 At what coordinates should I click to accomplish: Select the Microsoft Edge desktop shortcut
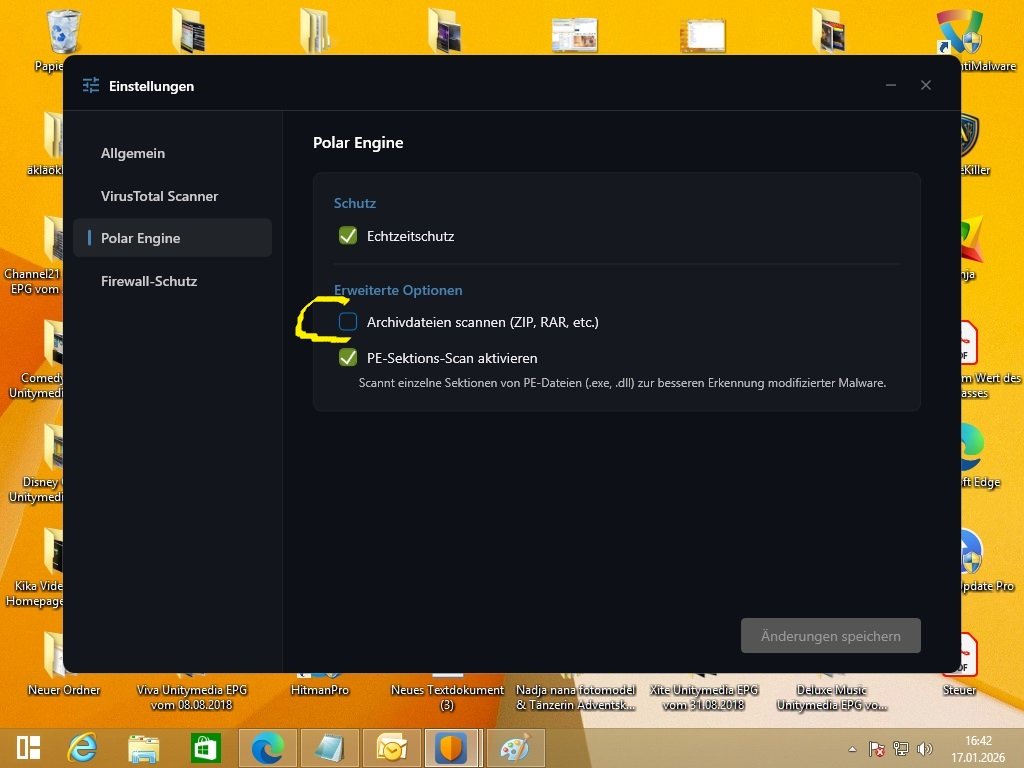pyautogui.click(x=972, y=447)
